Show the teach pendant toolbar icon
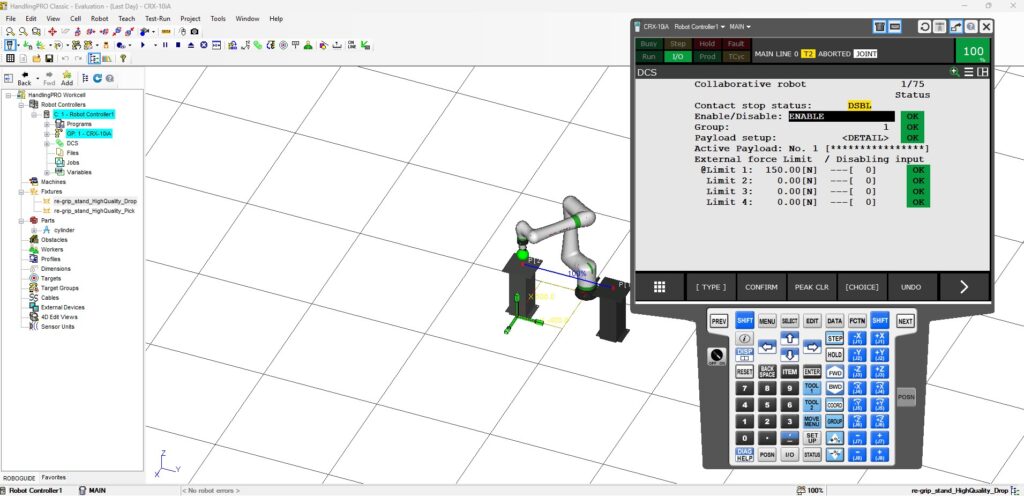 tap(10, 45)
